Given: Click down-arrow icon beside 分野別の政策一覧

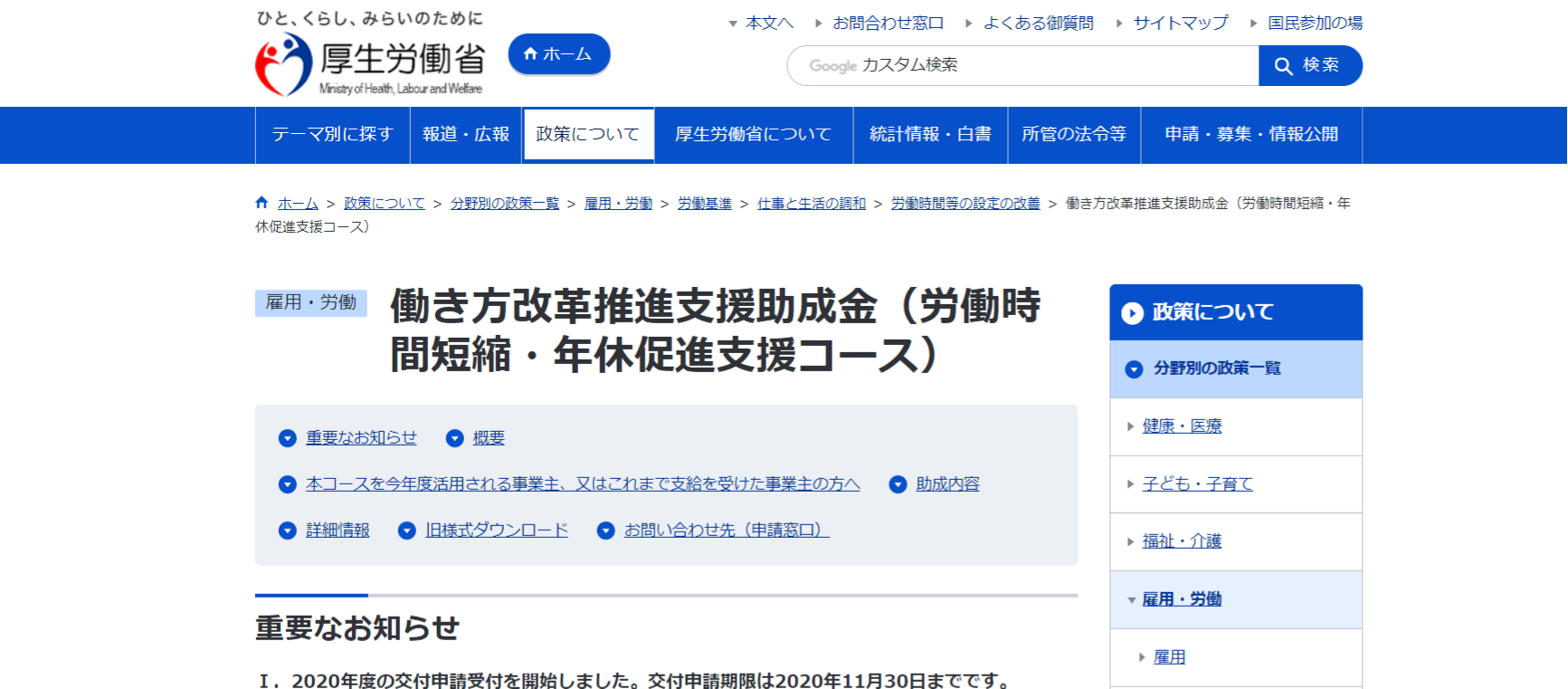Looking at the screenshot, I should pos(1134,369).
